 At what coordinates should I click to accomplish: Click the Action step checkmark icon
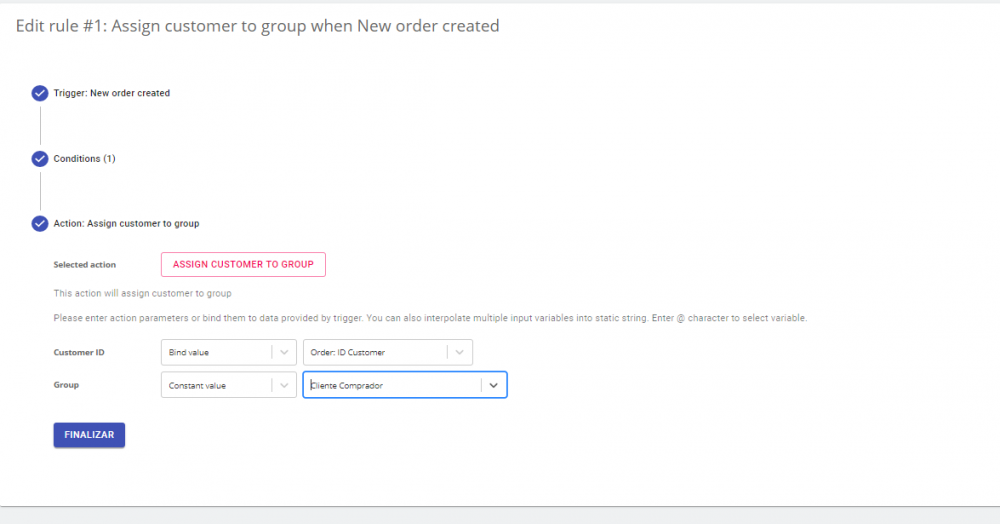[40, 224]
